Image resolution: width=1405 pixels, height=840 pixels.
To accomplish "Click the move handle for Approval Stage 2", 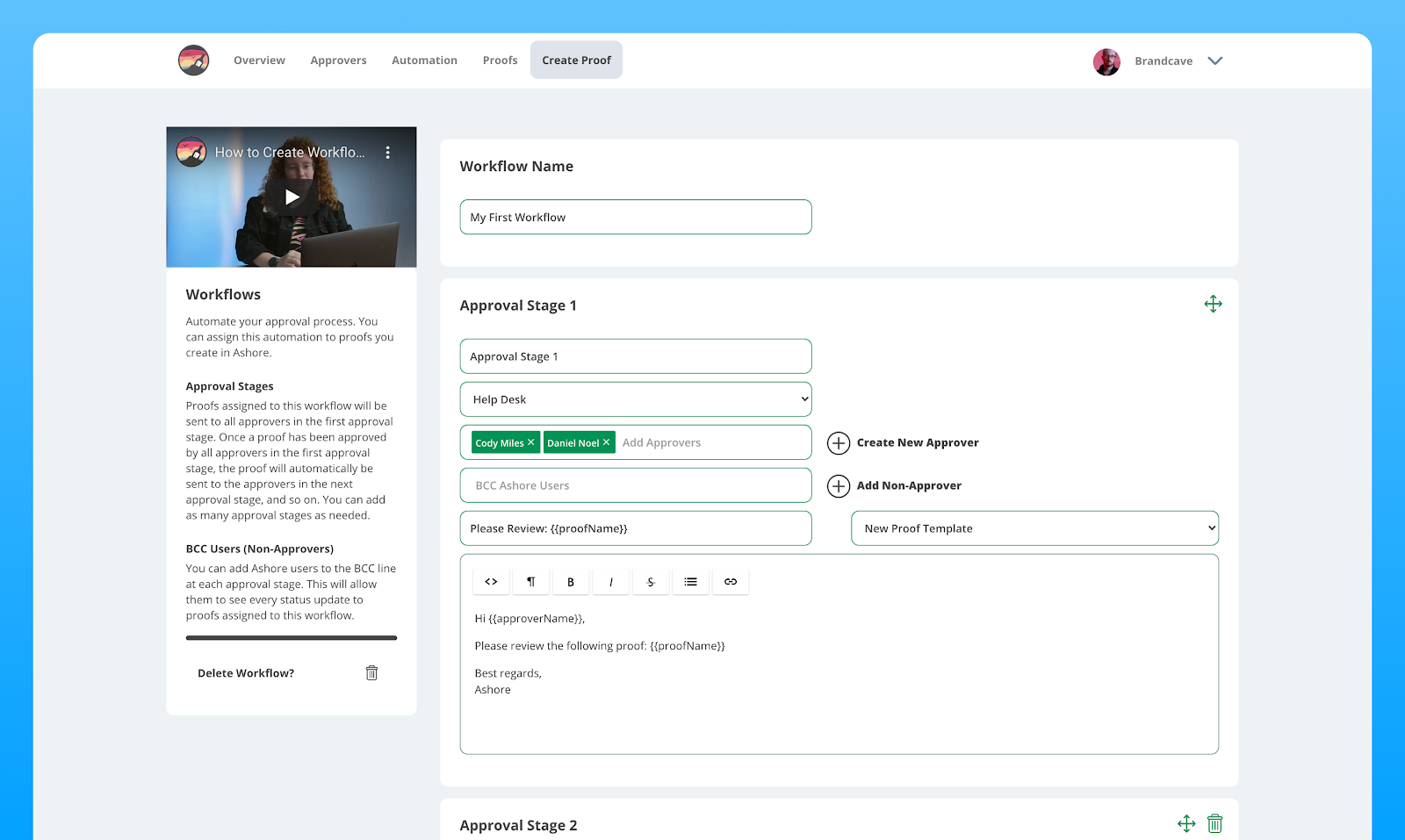I will (x=1186, y=823).
